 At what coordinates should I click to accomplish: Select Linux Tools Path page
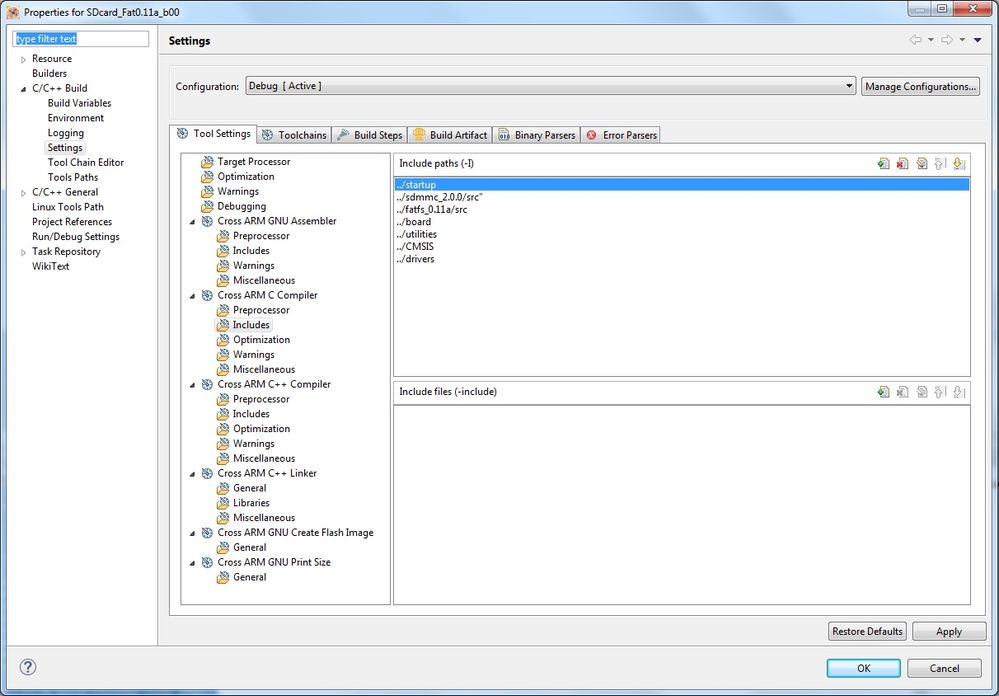pos(68,207)
